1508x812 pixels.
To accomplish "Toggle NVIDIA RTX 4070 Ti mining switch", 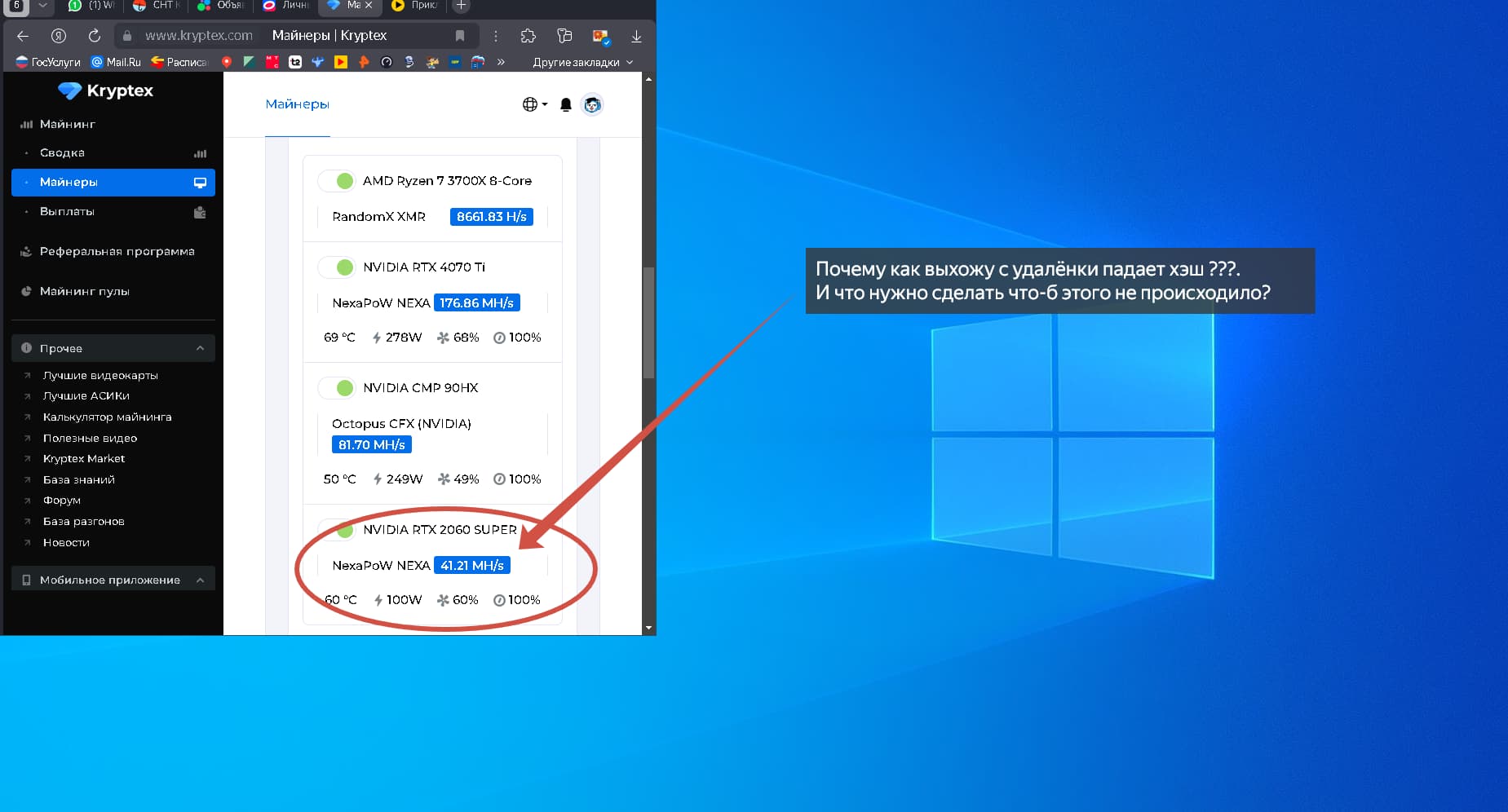I will click(336, 267).
